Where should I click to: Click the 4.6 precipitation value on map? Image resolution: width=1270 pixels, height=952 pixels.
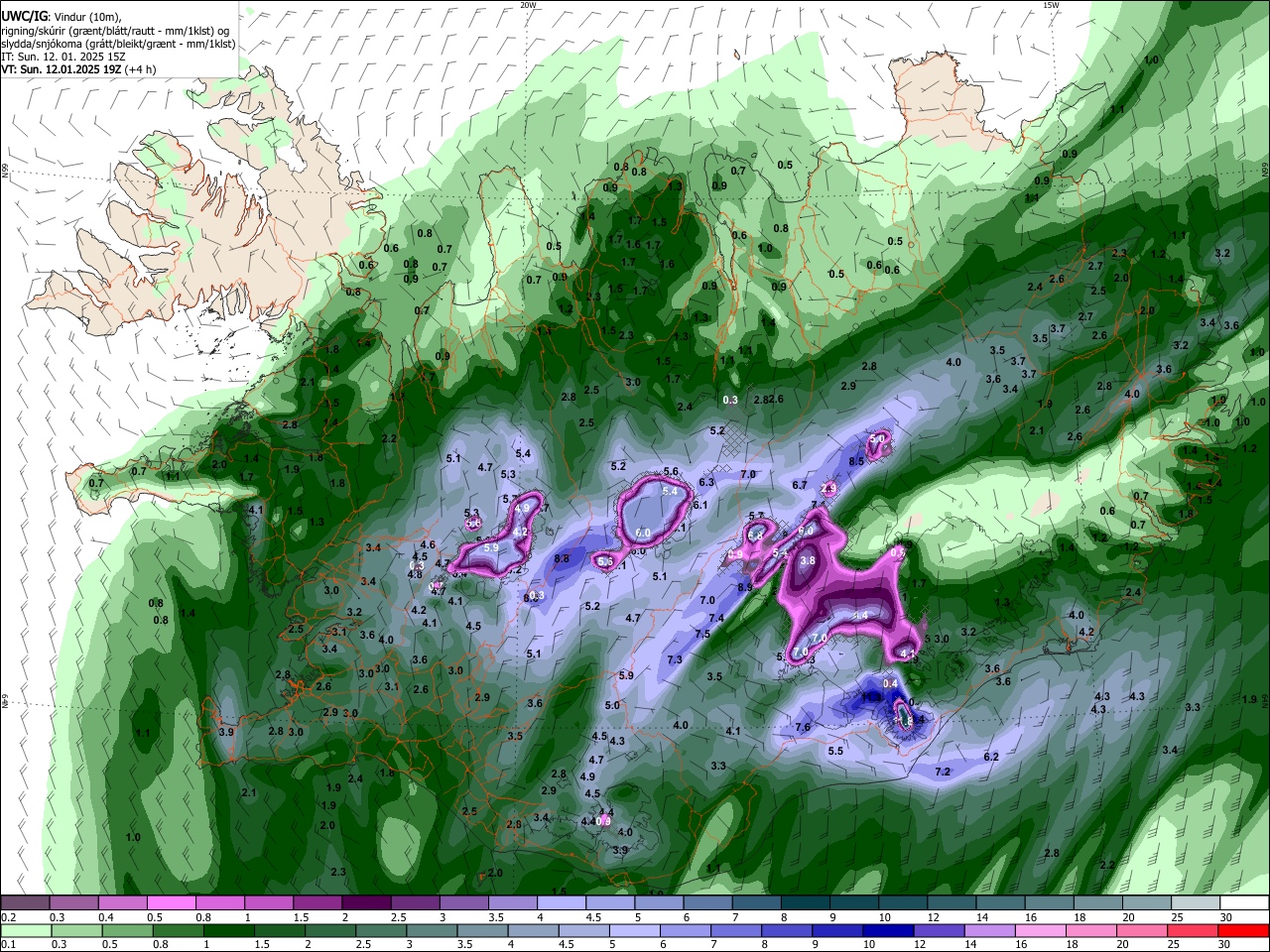(x=428, y=544)
